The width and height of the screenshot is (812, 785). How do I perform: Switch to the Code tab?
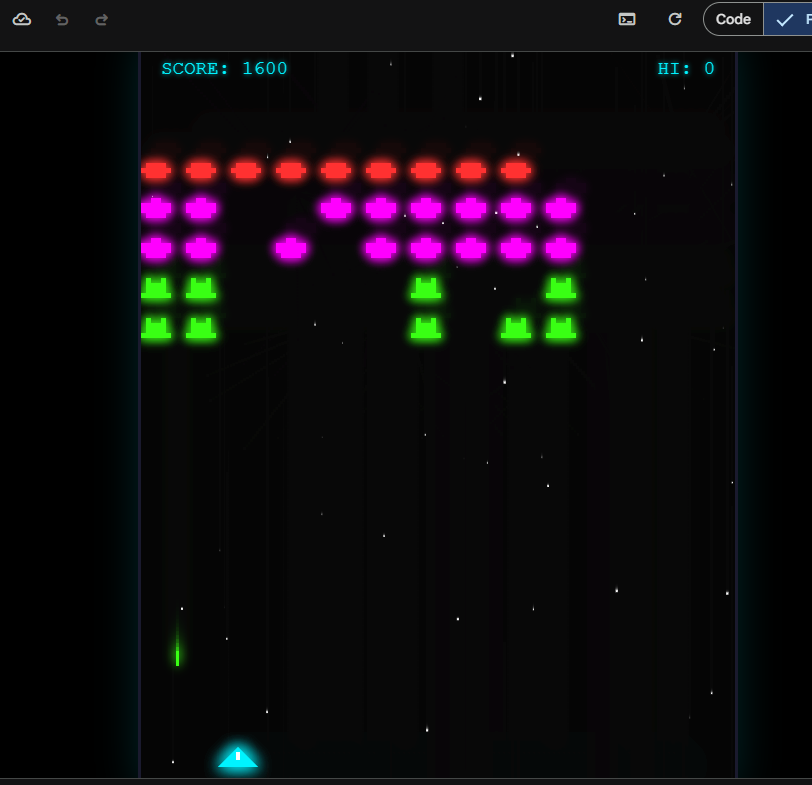[733, 19]
